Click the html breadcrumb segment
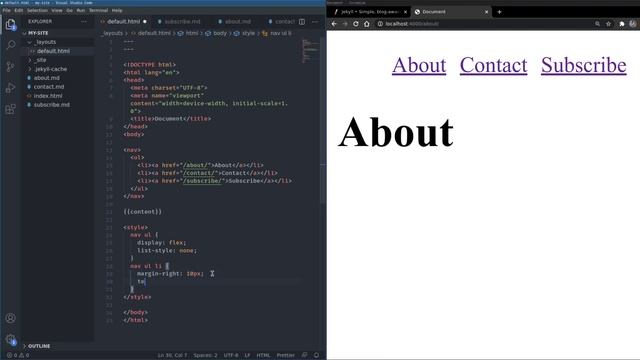The image size is (640, 360). pos(191,33)
